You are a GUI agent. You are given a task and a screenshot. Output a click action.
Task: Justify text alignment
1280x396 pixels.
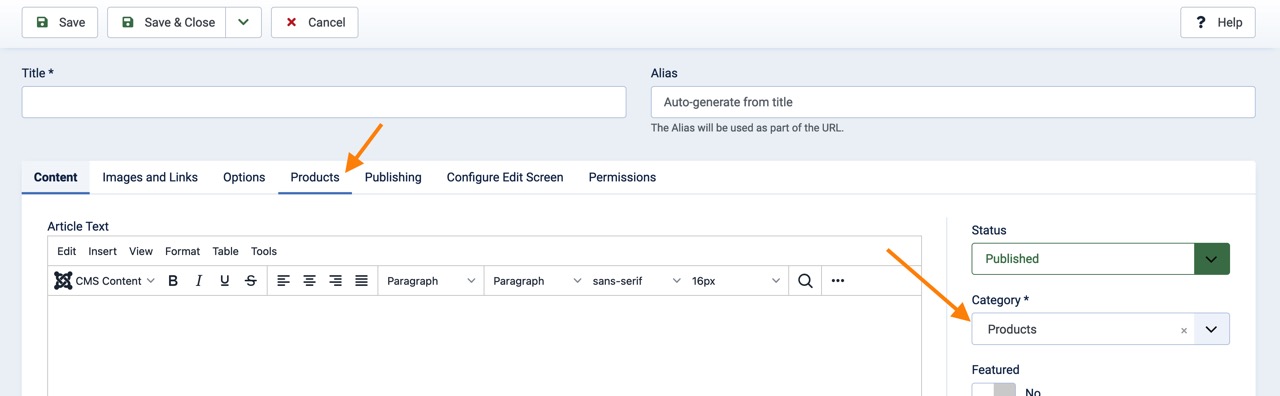[x=362, y=281]
